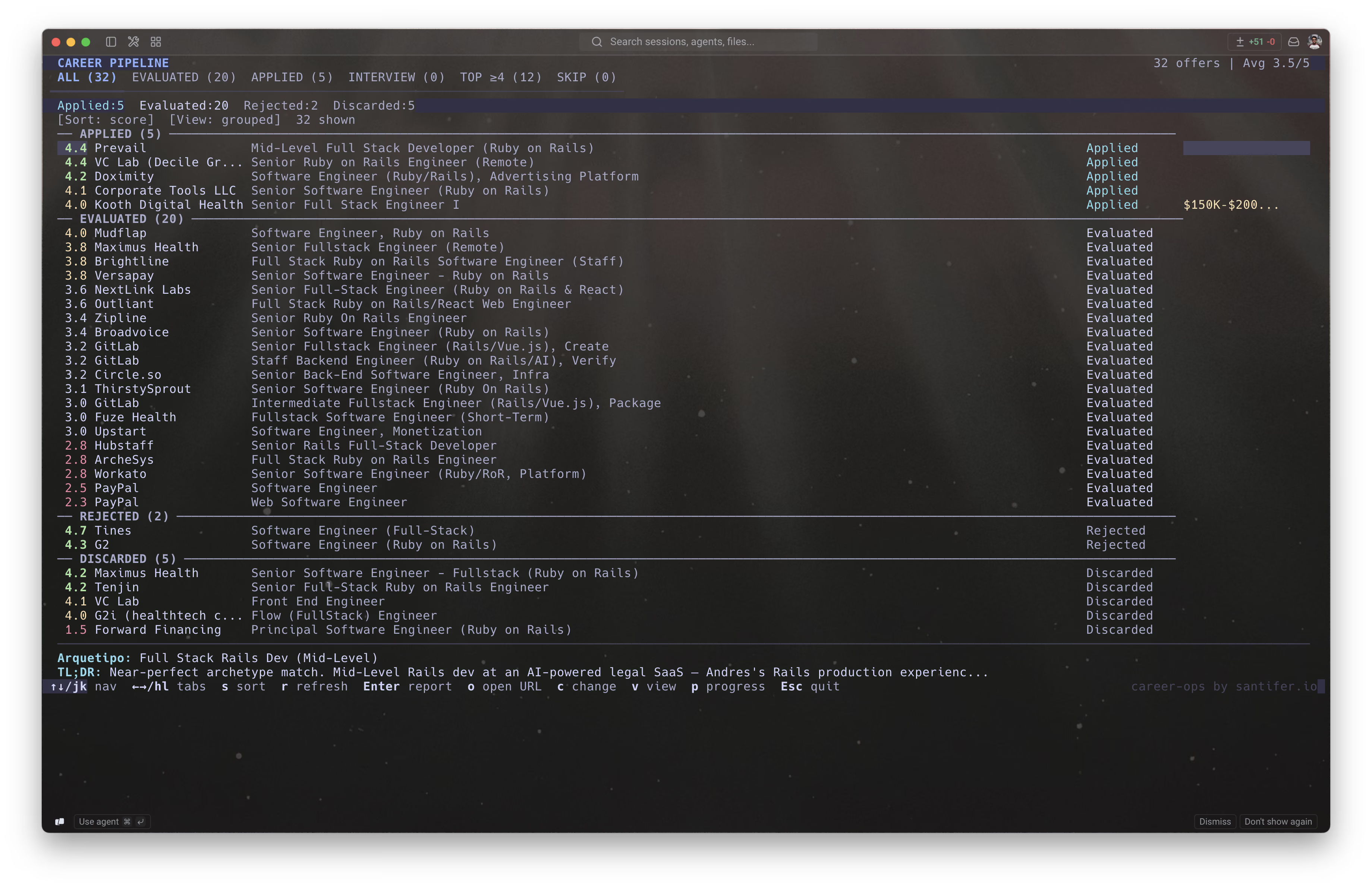Viewport: 1372px width, 888px height.
Task: Switch to the EVALUATED (20) tab
Action: click(184, 77)
